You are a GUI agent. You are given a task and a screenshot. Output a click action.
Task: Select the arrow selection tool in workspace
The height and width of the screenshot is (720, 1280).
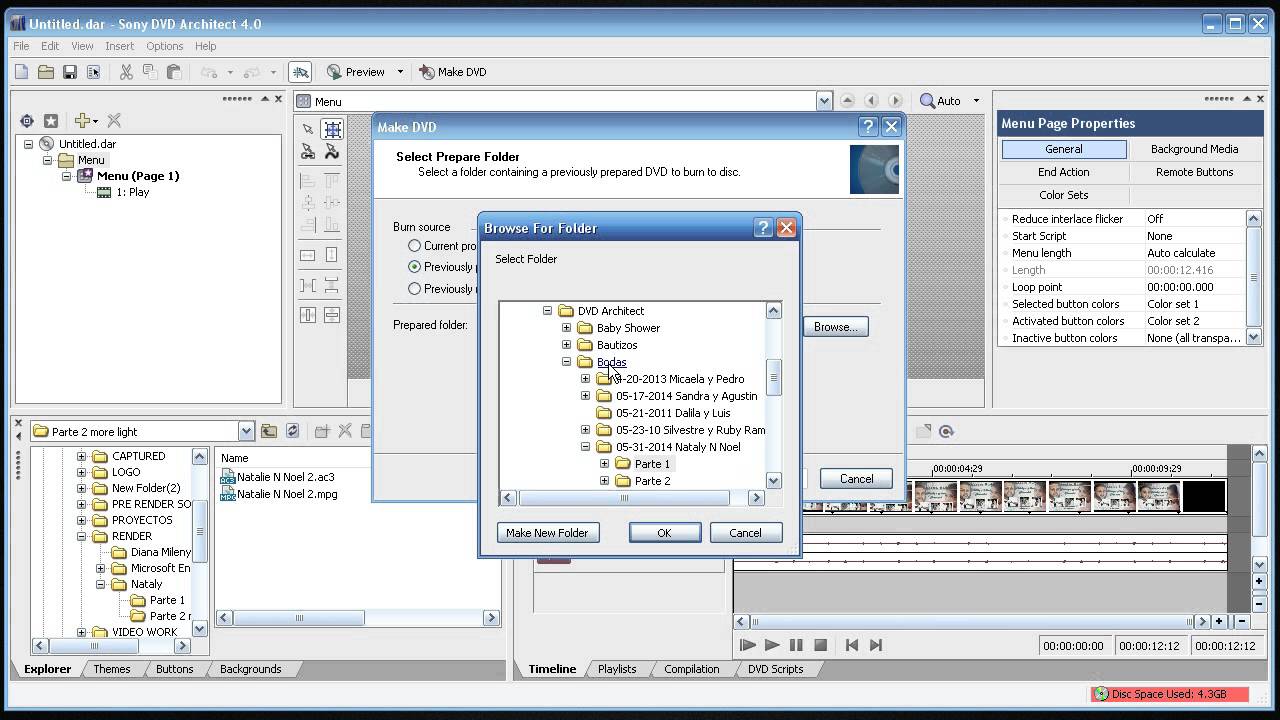(308, 129)
